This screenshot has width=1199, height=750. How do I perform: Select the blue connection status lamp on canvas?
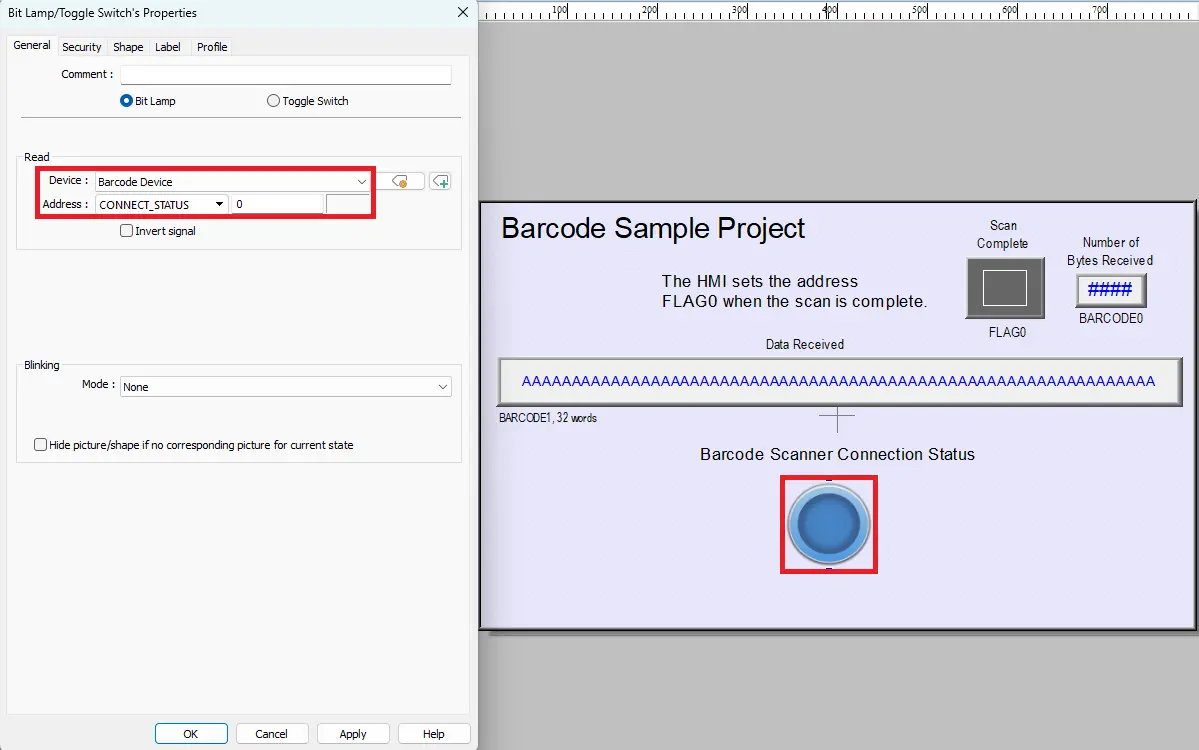(x=829, y=523)
